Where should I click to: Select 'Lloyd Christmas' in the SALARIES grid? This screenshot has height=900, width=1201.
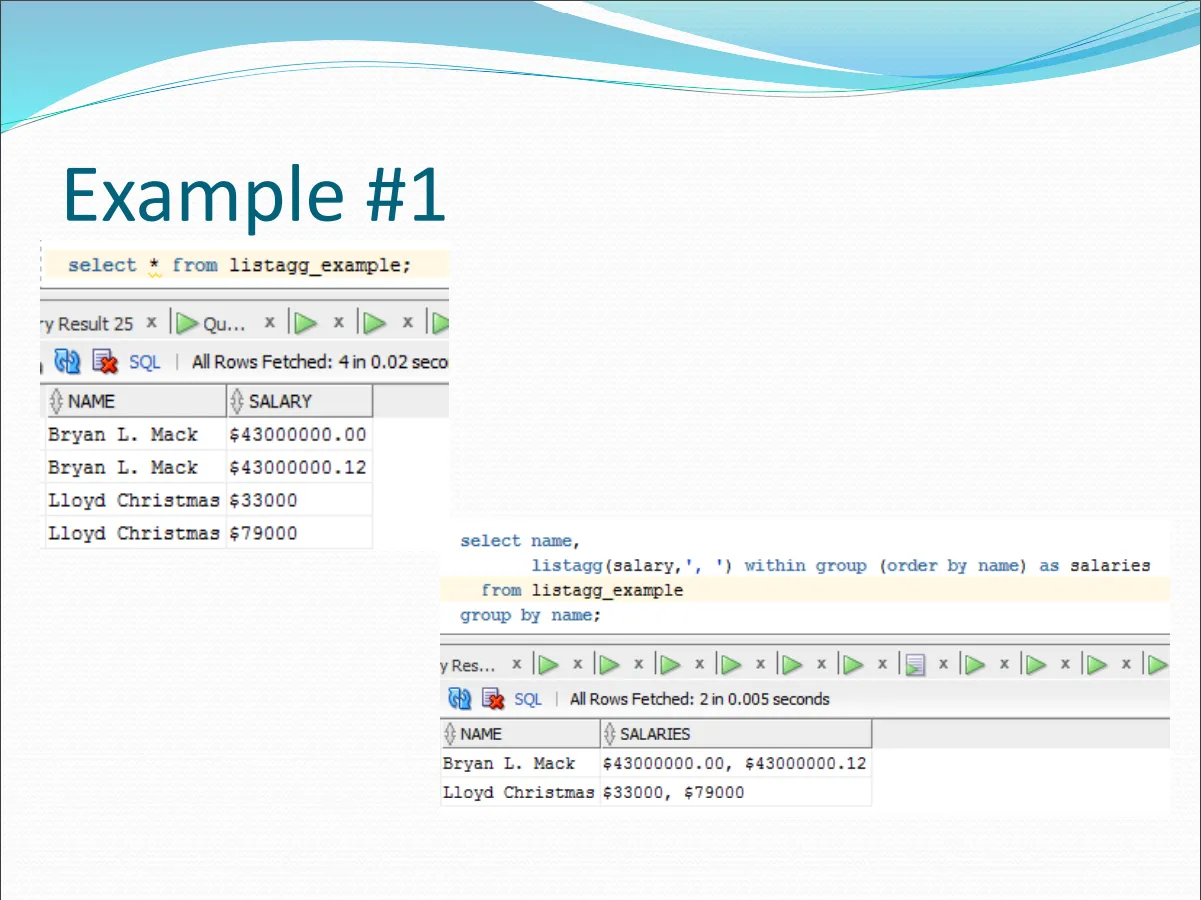(520, 792)
